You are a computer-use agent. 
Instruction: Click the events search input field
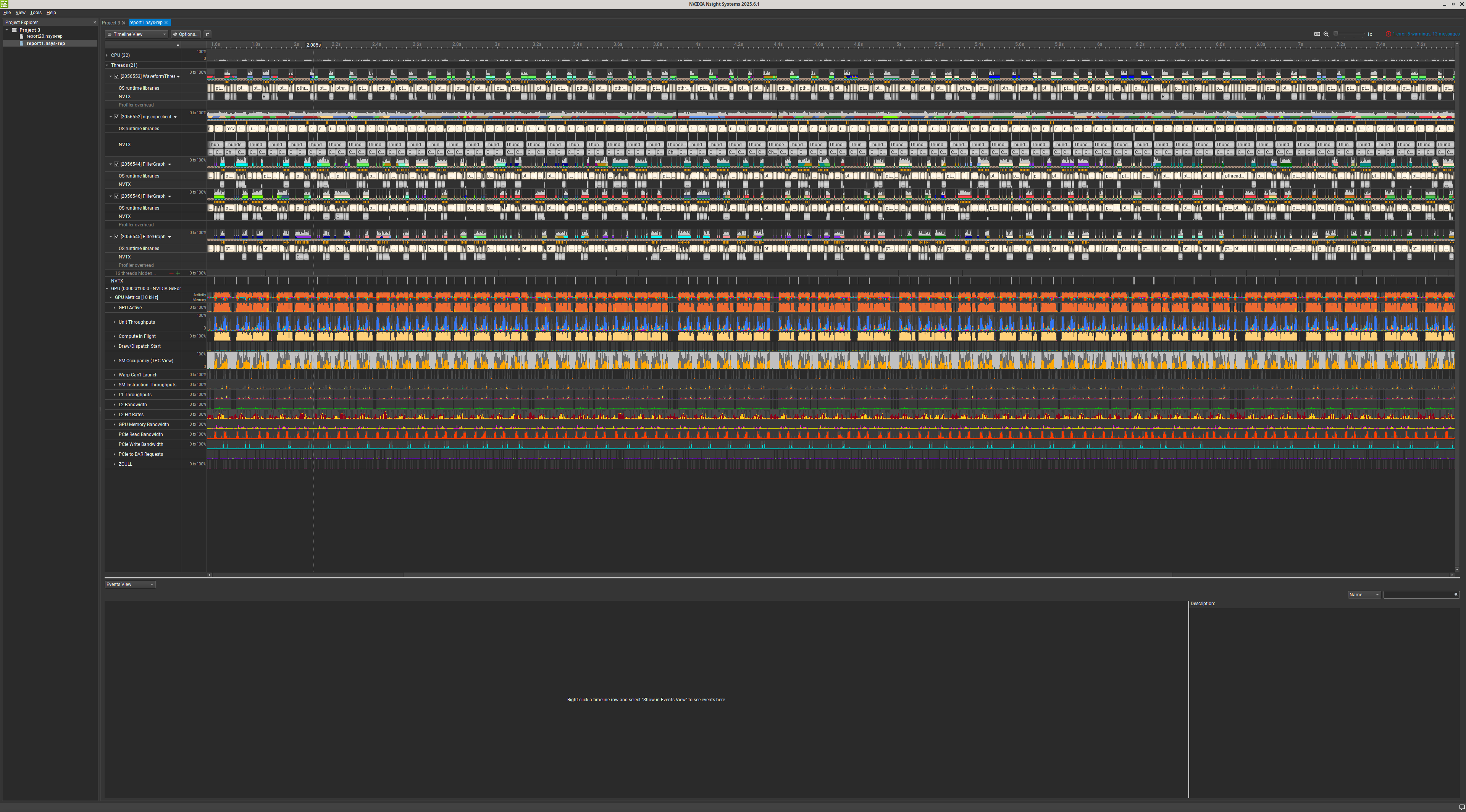click(1417, 595)
